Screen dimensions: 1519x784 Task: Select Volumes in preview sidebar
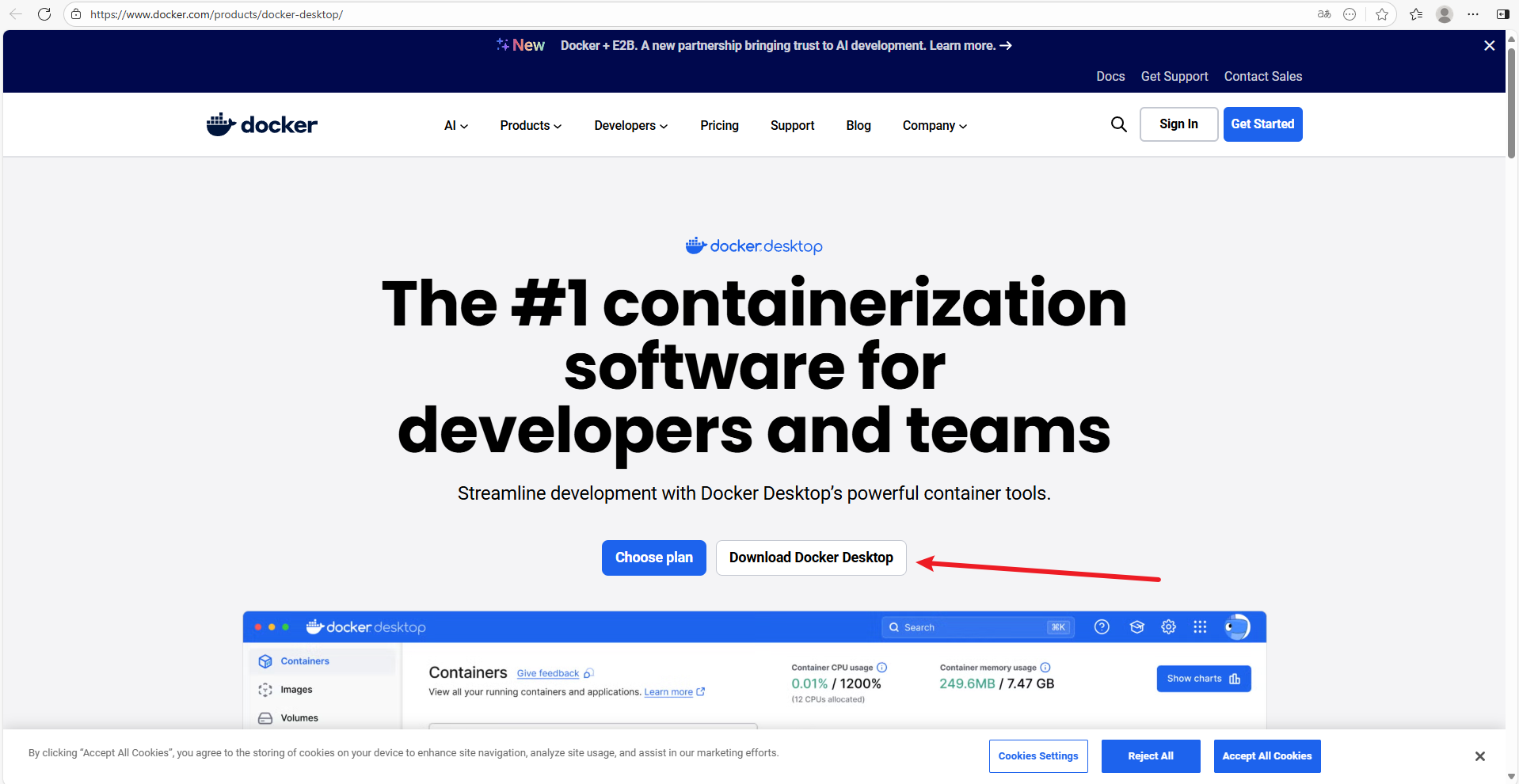coord(299,718)
